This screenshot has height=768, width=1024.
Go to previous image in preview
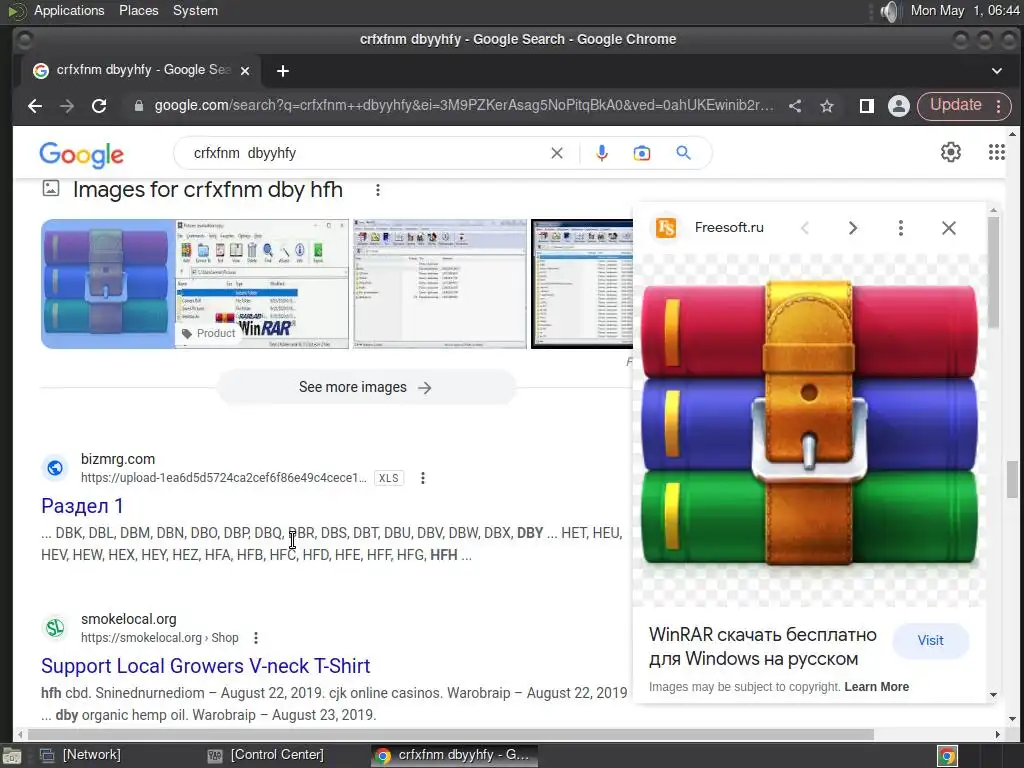[x=805, y=228]
